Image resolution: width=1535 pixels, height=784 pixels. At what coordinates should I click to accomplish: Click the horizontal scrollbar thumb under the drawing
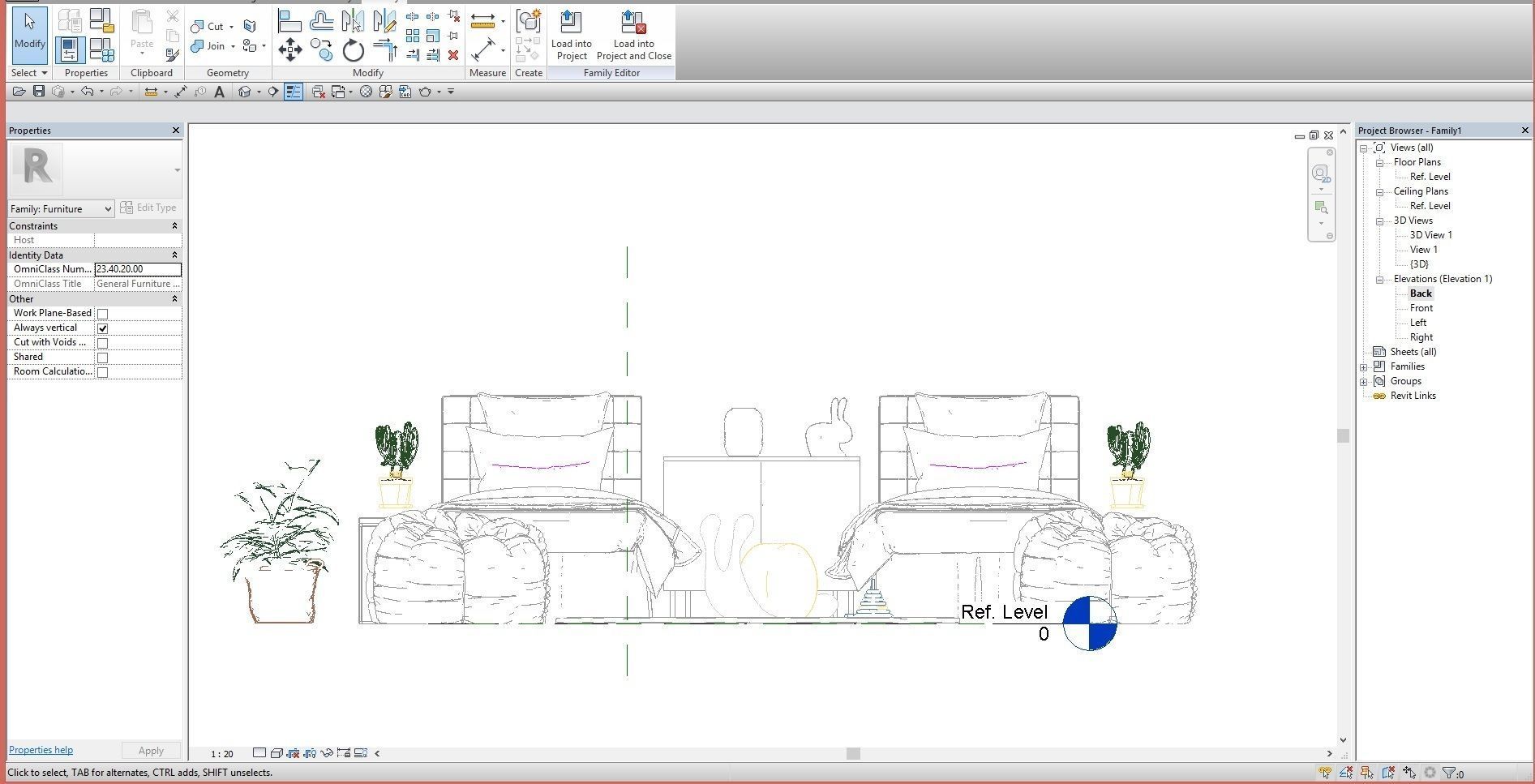click(852, 753)
